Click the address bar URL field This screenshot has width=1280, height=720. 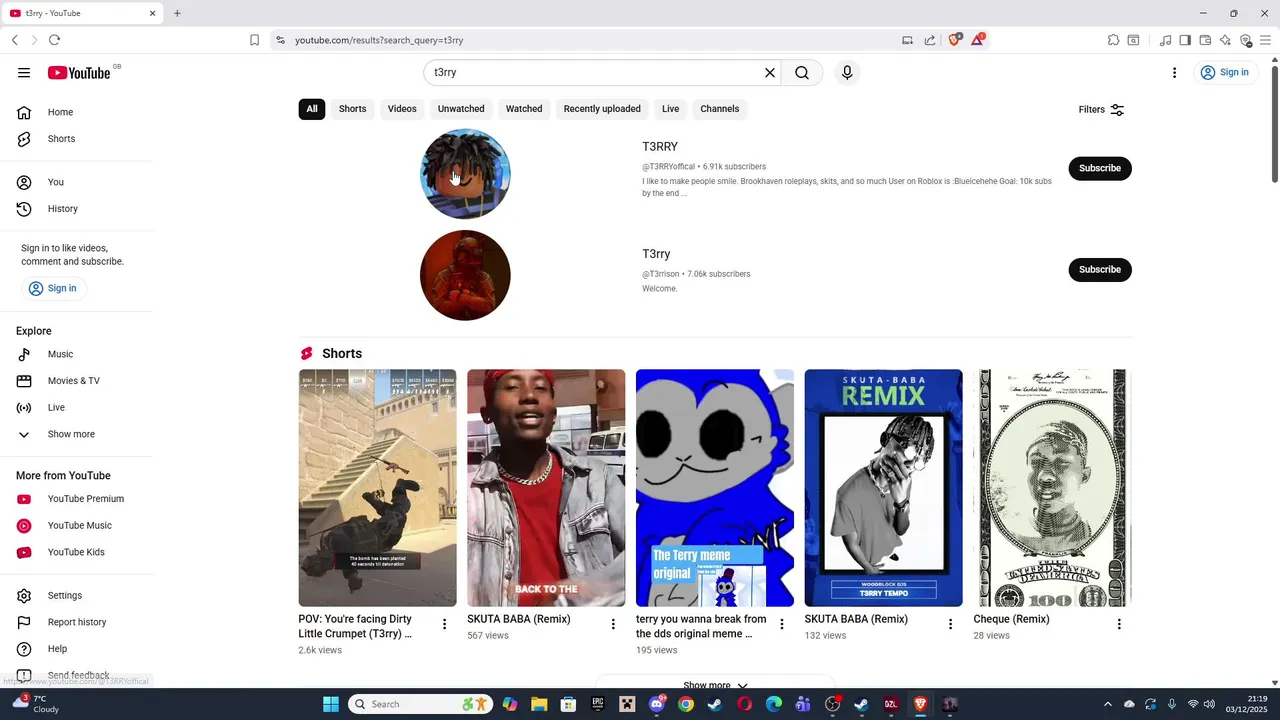coord(590,40)
